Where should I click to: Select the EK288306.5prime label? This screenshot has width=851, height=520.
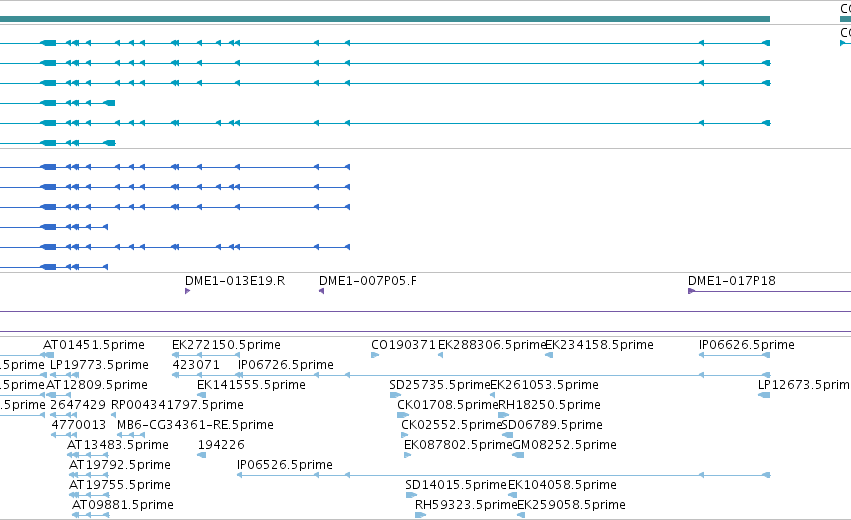pos(492,345)
